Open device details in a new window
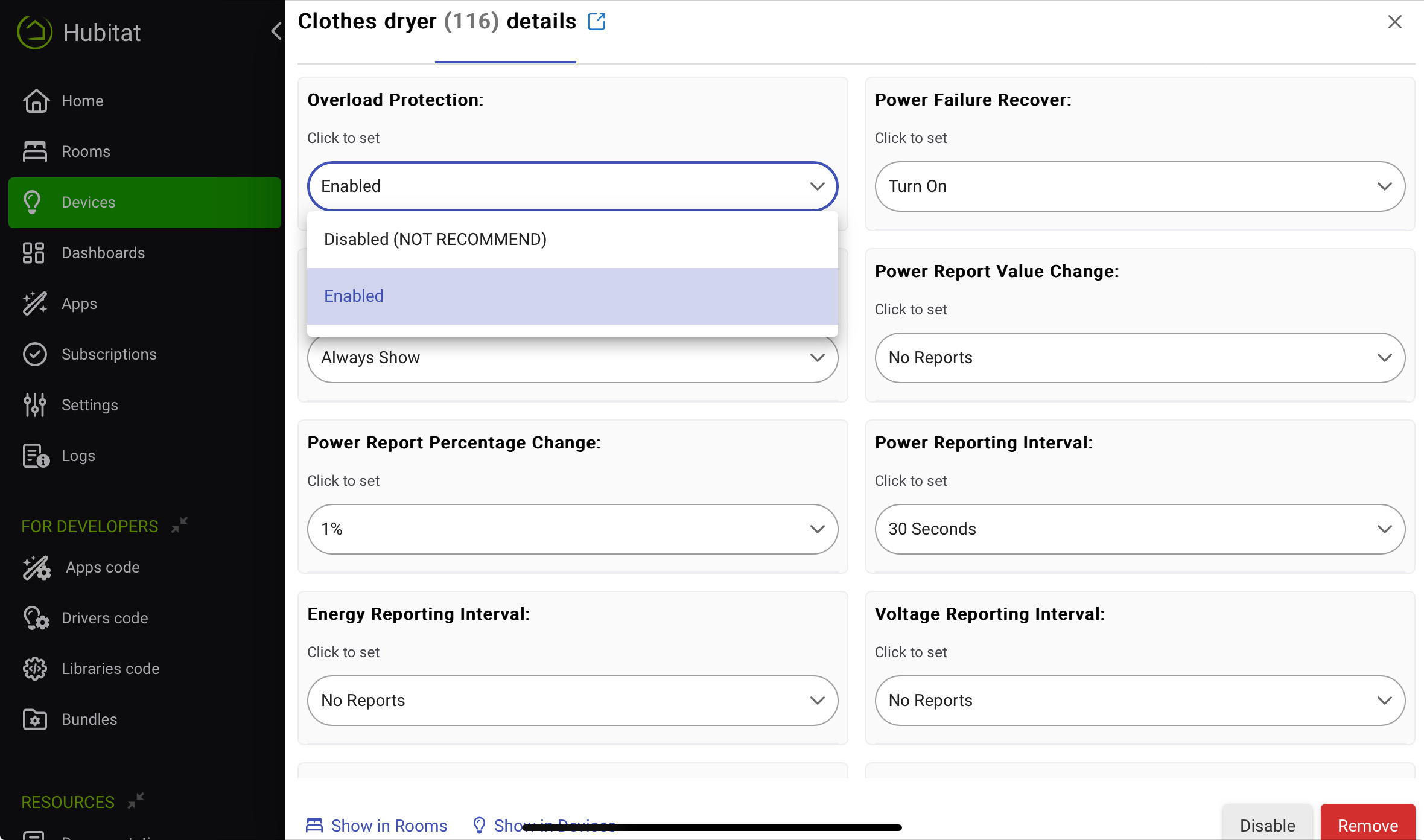The width and height of the screenshot is (1424, 840). (x=597, y=22)
